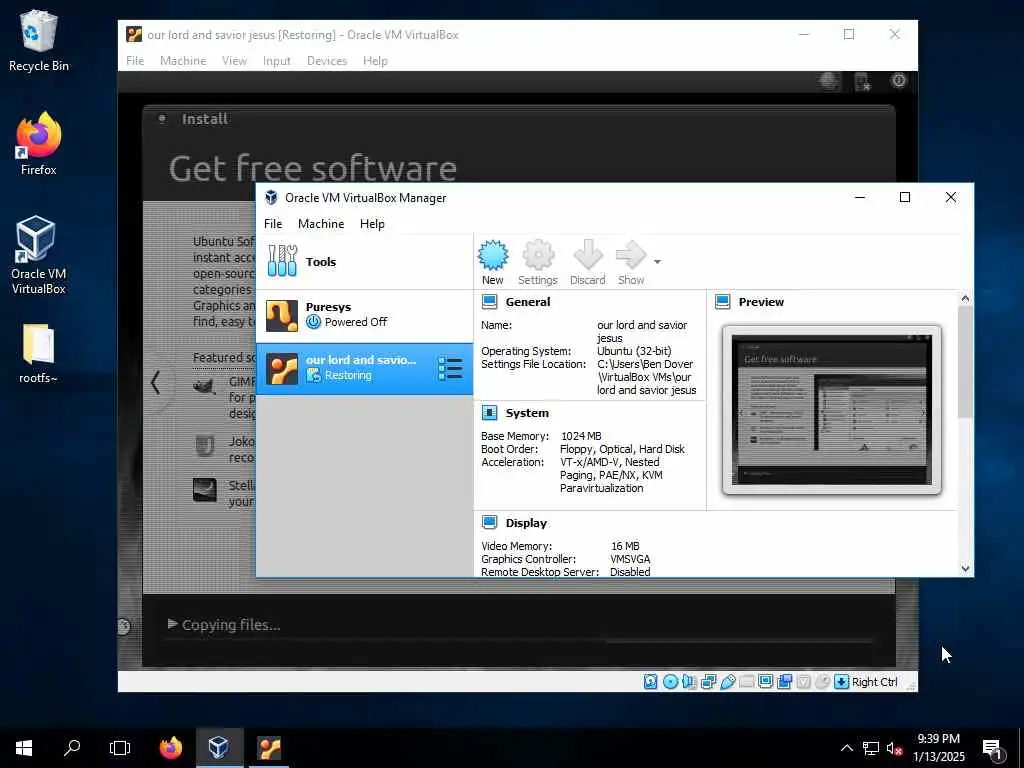Viewport: 1024px width, 768px height.
Task: Click the recording status icon
Action: [x=784, y=682]
